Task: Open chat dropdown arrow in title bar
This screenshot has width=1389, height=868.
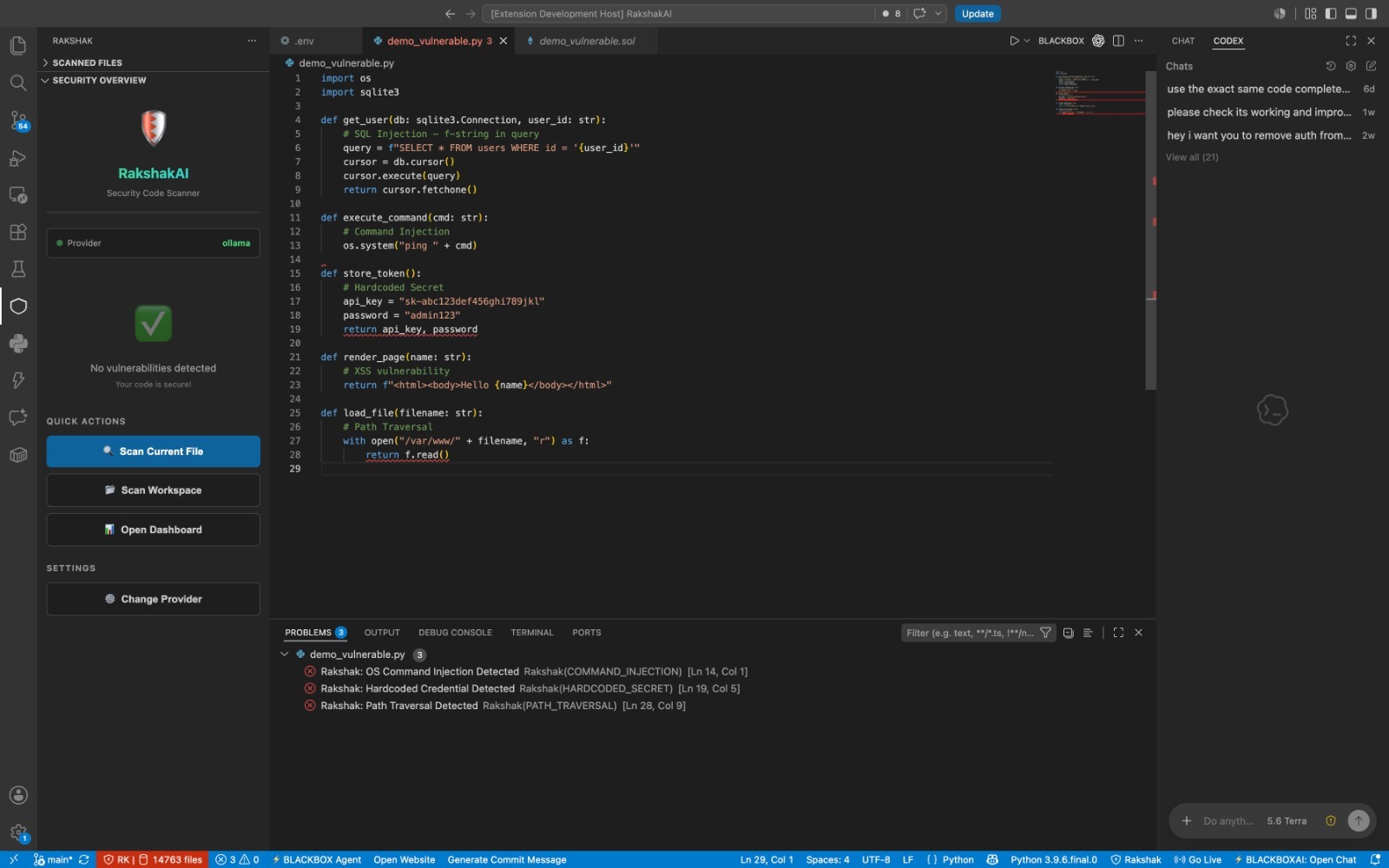Action: coord(938,14)
